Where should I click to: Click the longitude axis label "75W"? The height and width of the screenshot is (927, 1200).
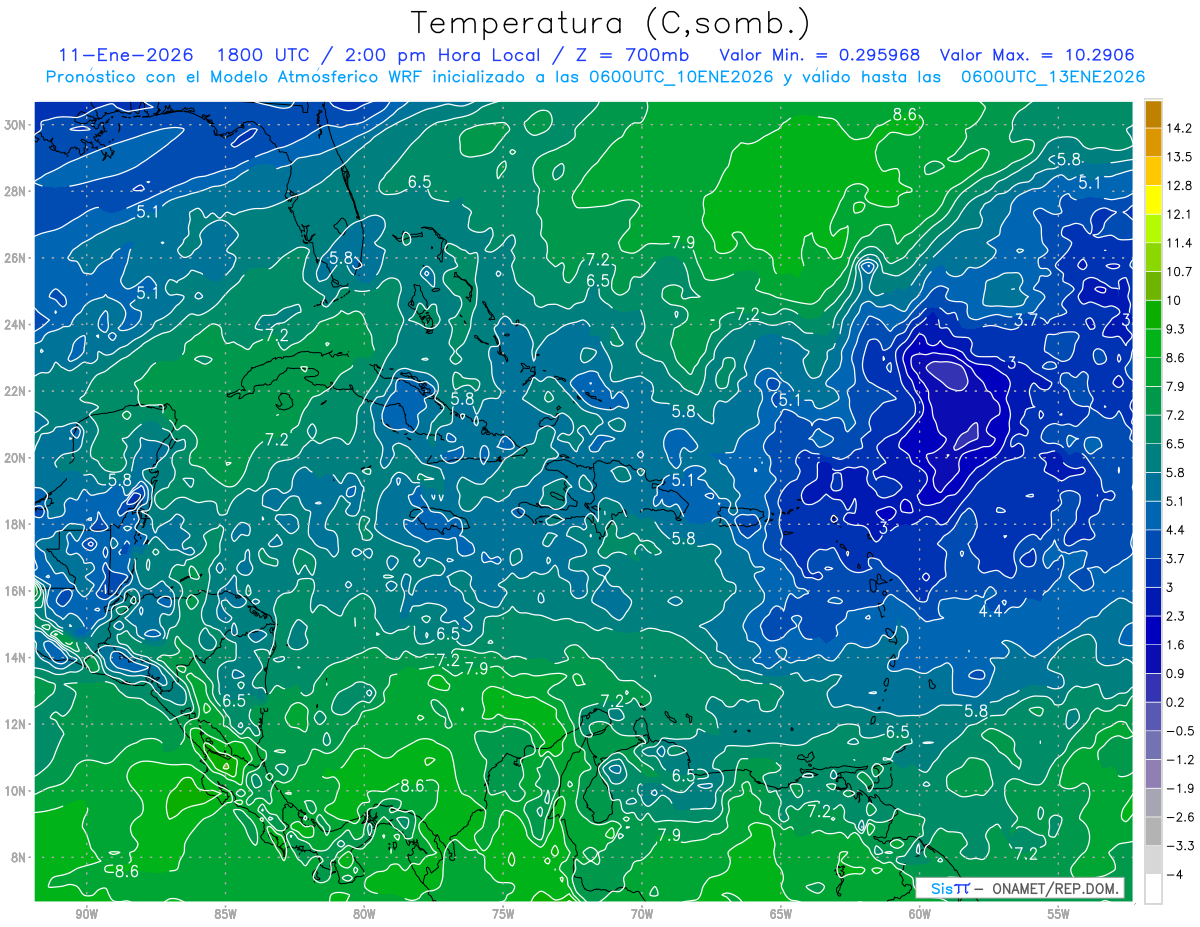pyautogui.click(x=503, y=915)
